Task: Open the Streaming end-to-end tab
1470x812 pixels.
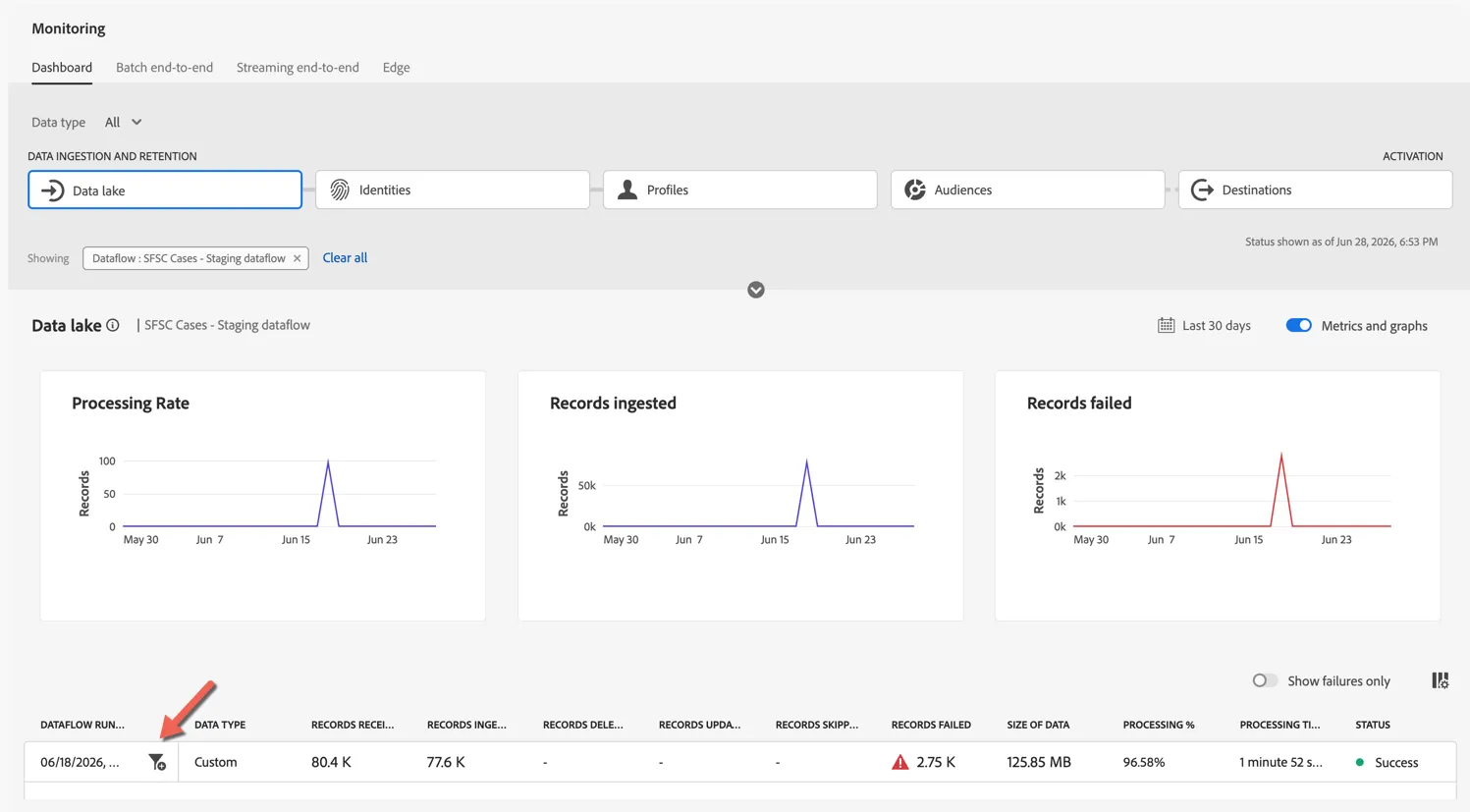Action: [x=298, y=67]
